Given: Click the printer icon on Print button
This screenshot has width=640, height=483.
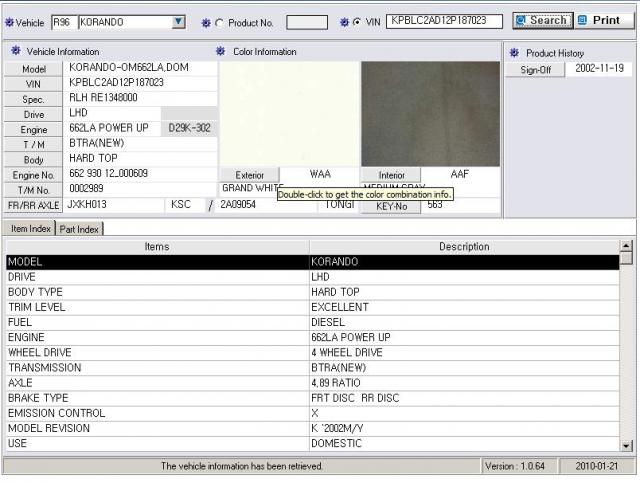Looking at the screenshot, I should [582, 20].
